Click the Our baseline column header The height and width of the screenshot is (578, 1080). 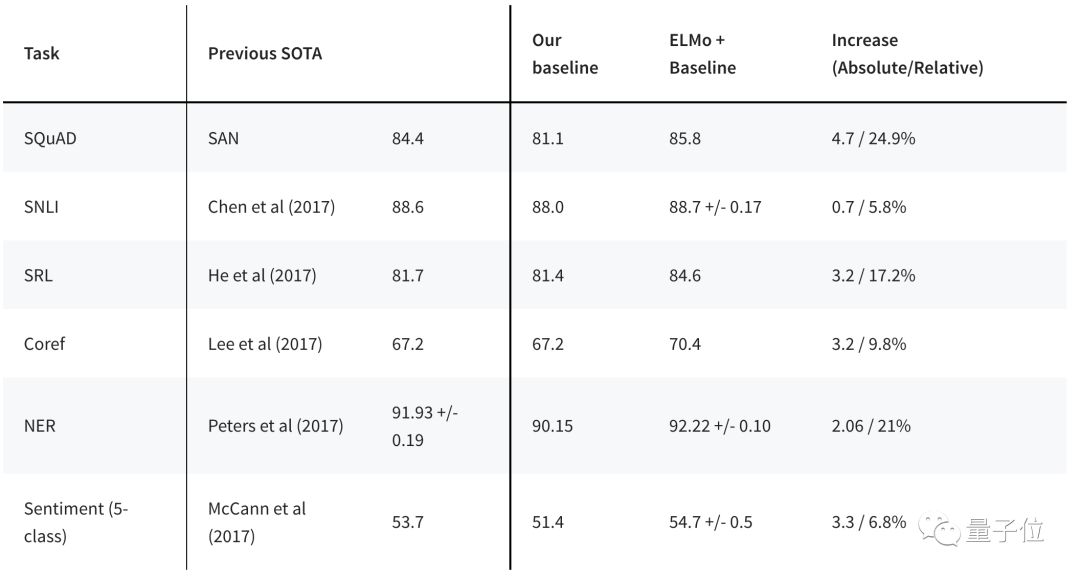coord(565,54)
